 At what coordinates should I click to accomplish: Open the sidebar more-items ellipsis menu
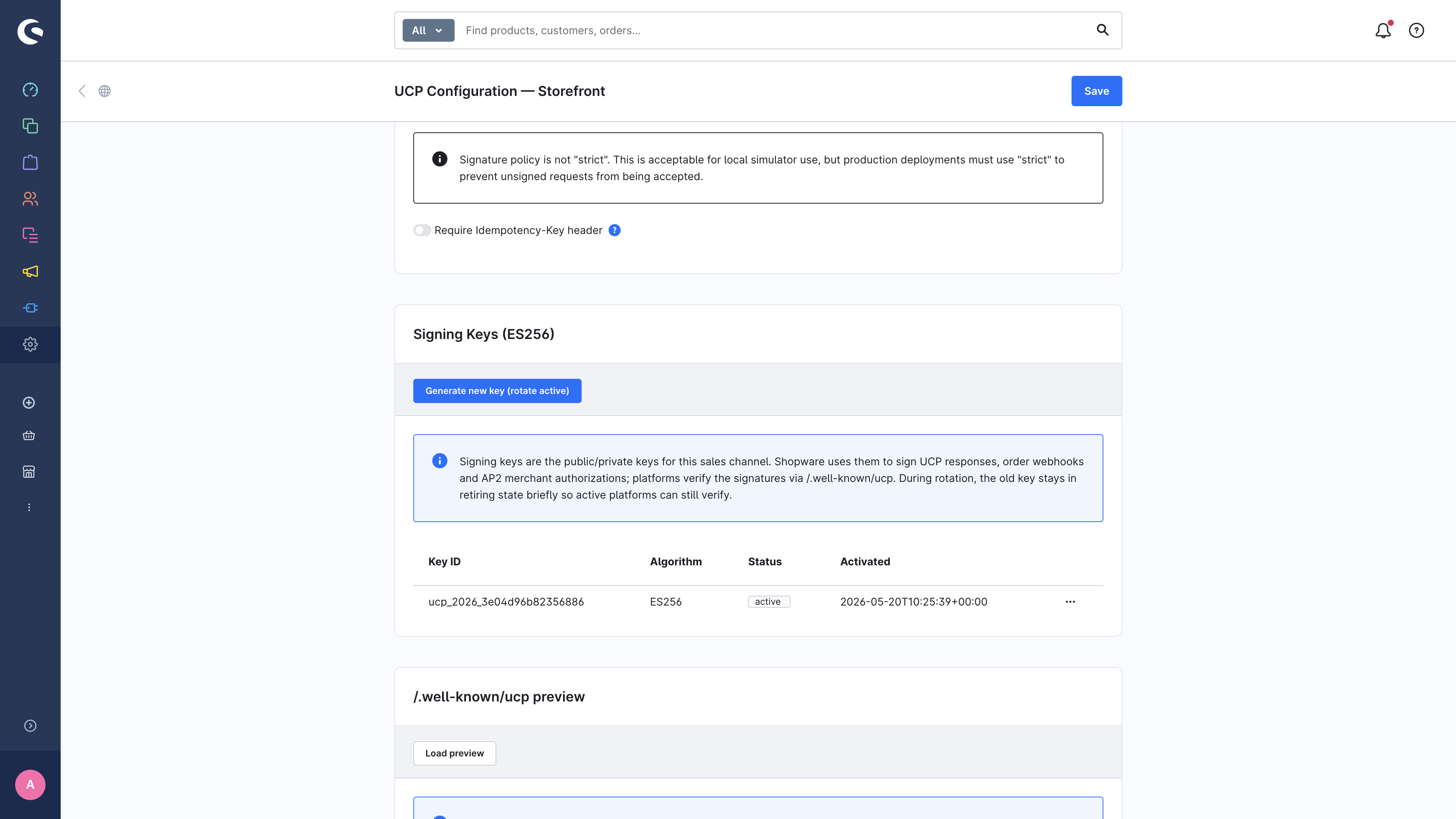click(x=29, y=508)
